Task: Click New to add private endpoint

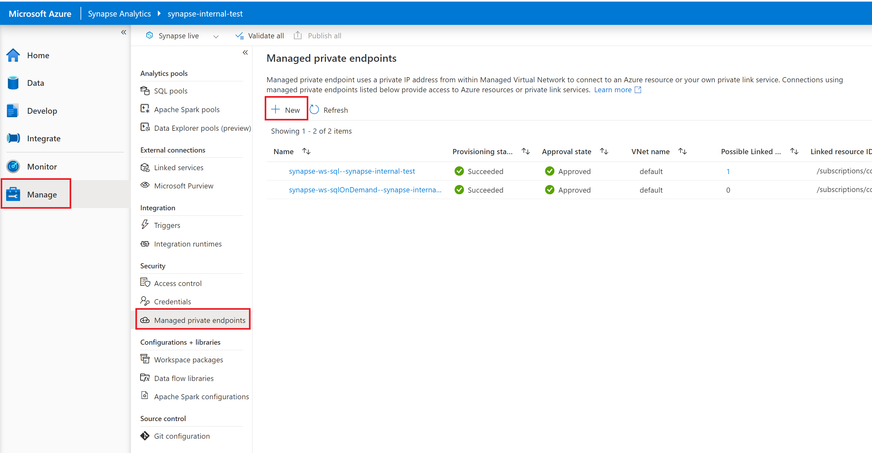Action: (x=286, y=109)
